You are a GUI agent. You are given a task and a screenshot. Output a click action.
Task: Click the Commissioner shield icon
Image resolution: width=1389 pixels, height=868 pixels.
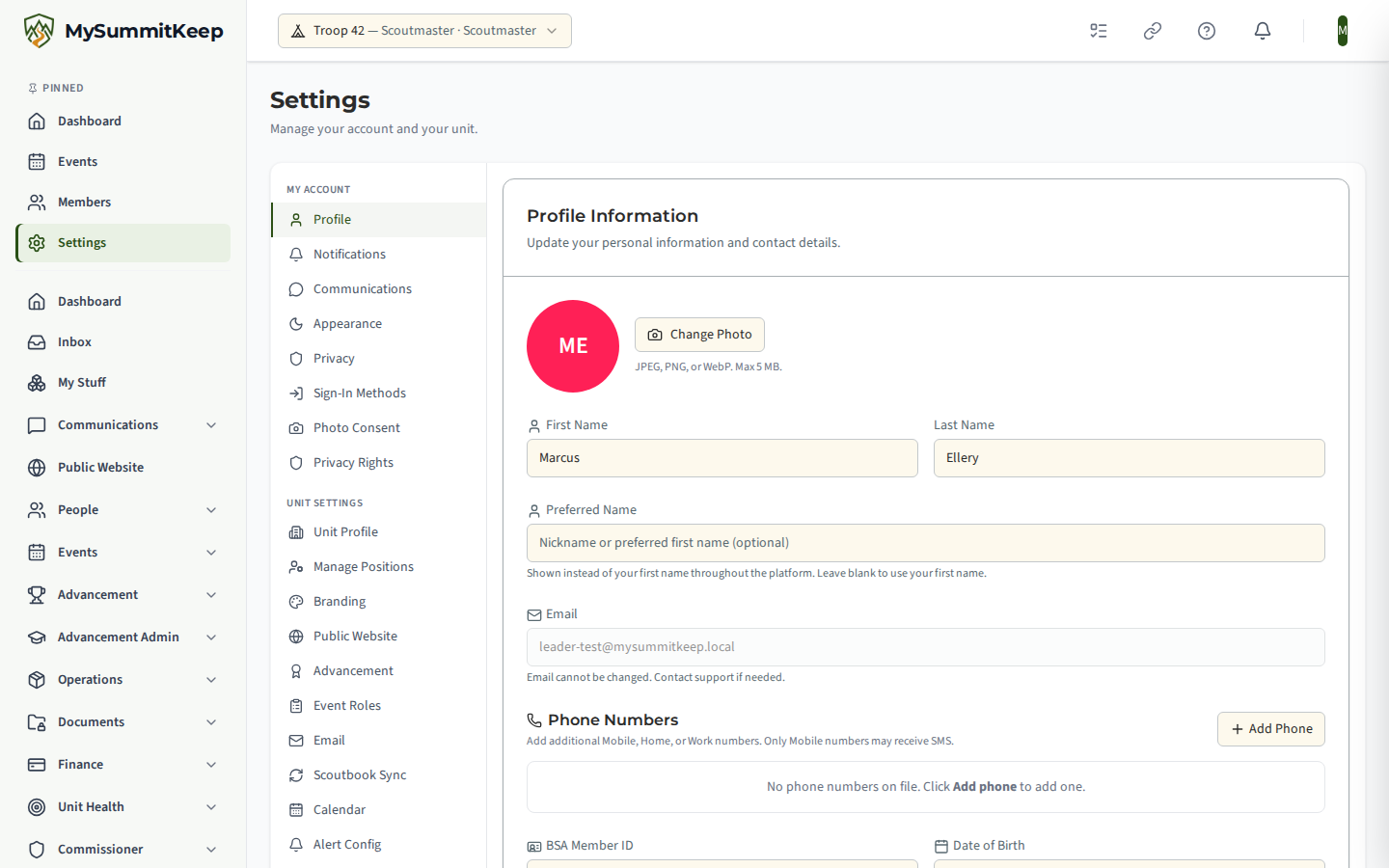coord(37,850)
